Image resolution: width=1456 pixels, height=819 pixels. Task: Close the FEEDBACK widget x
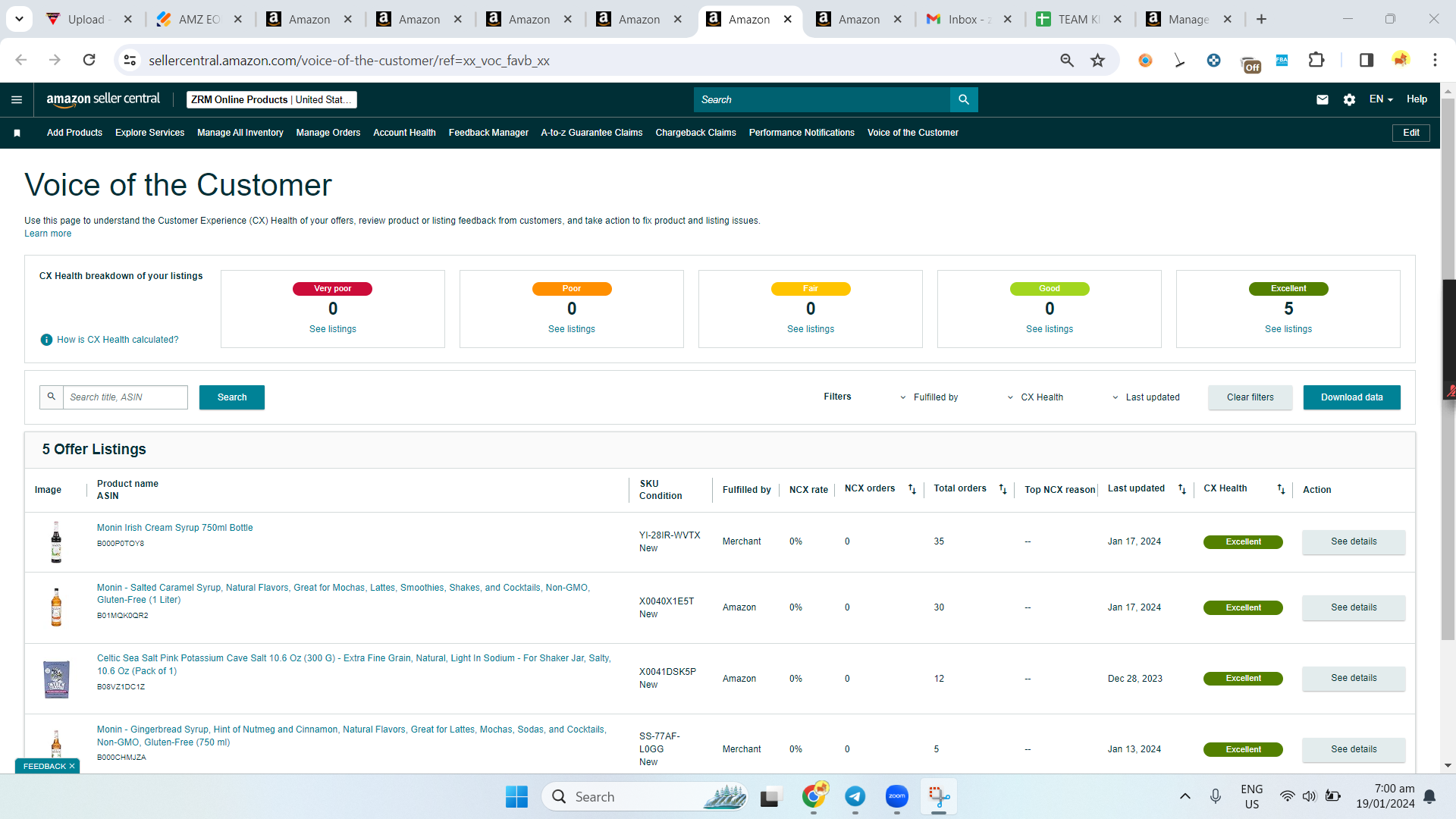point(72,766)
